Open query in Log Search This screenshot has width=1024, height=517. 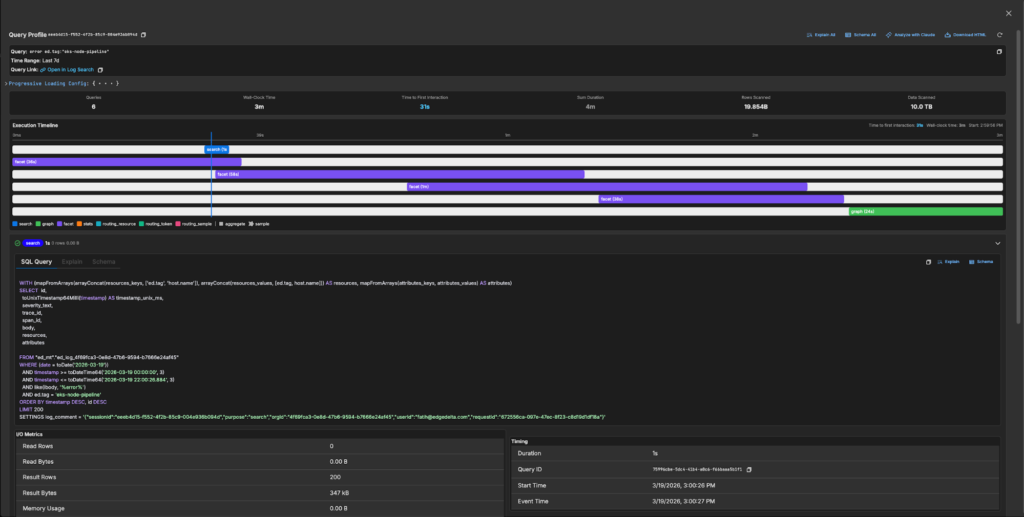pos(68,70)
